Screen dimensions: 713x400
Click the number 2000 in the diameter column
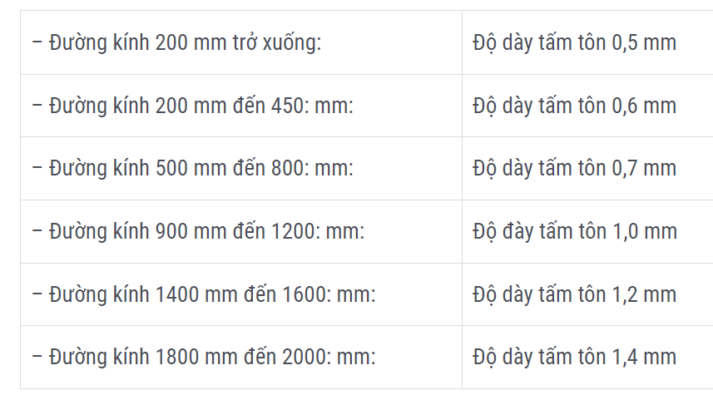307,357
